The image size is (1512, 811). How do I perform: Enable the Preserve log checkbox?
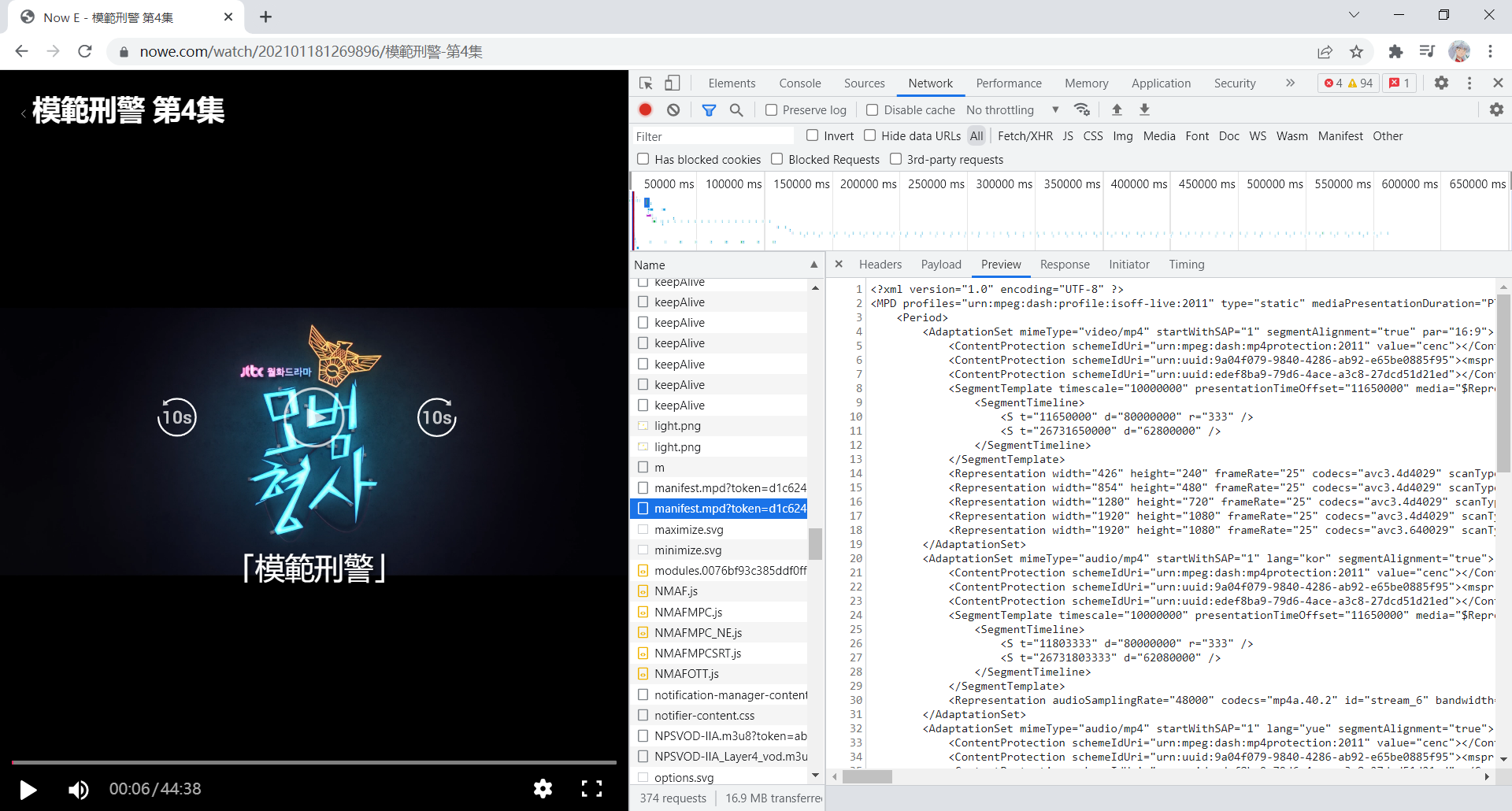pos(772,110)
